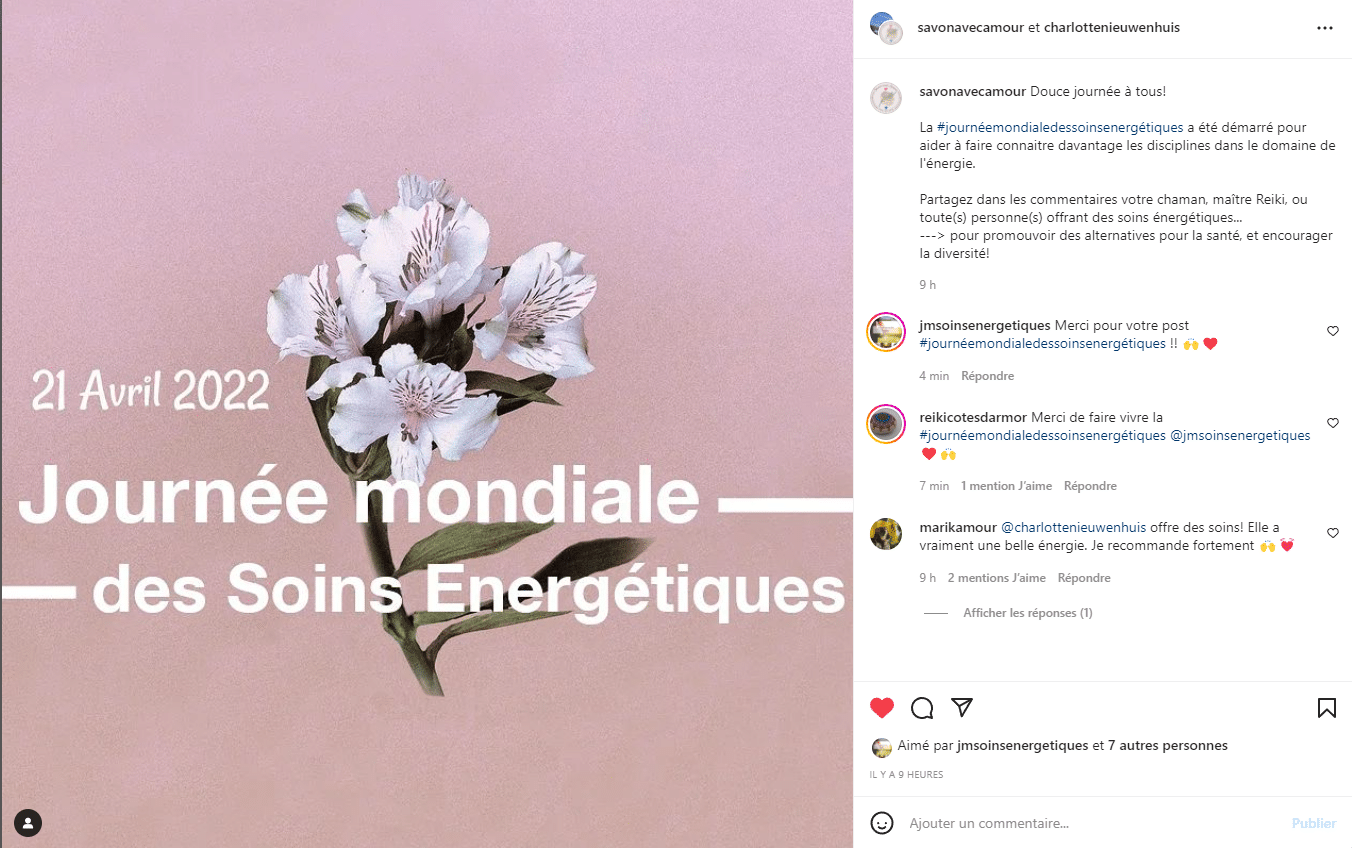Image resolution: width=1352 pixels, height=848 pixels.
Task: Like marikamour comment heart
Action: (x=1333, y=533)
